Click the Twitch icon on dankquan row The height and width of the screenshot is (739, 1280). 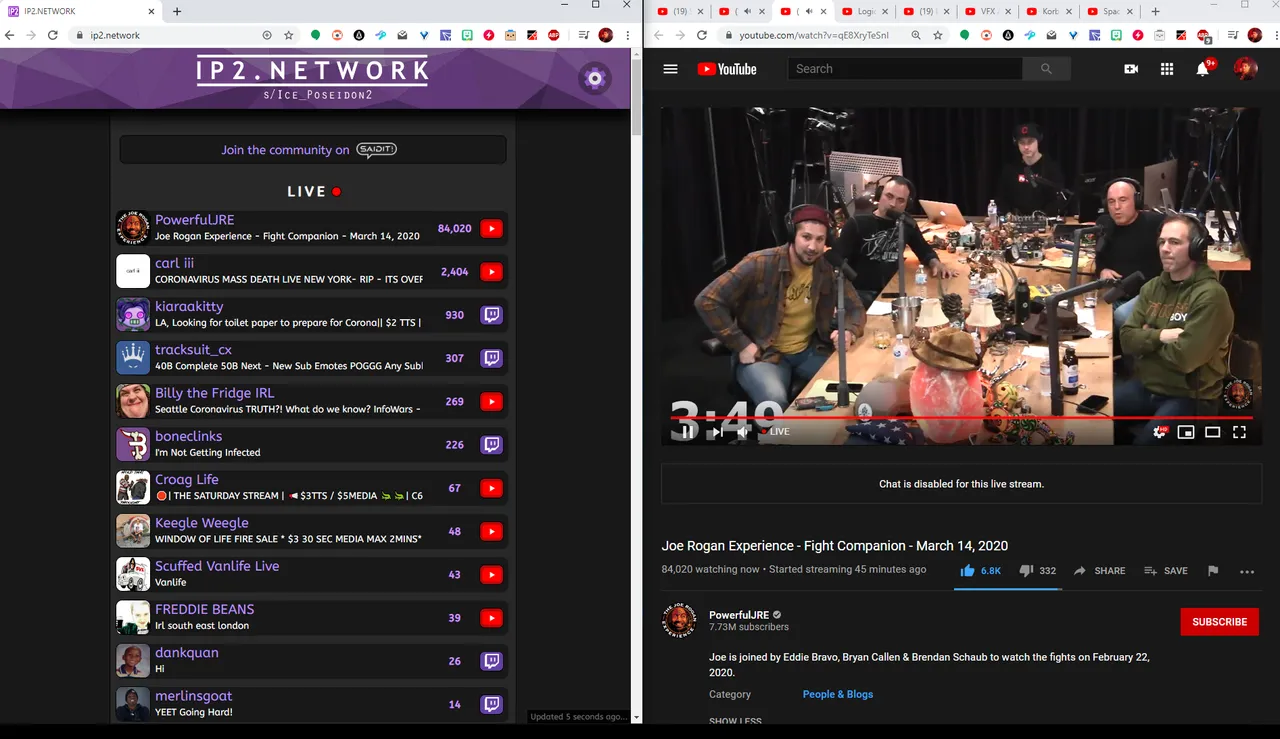point(491,661)
